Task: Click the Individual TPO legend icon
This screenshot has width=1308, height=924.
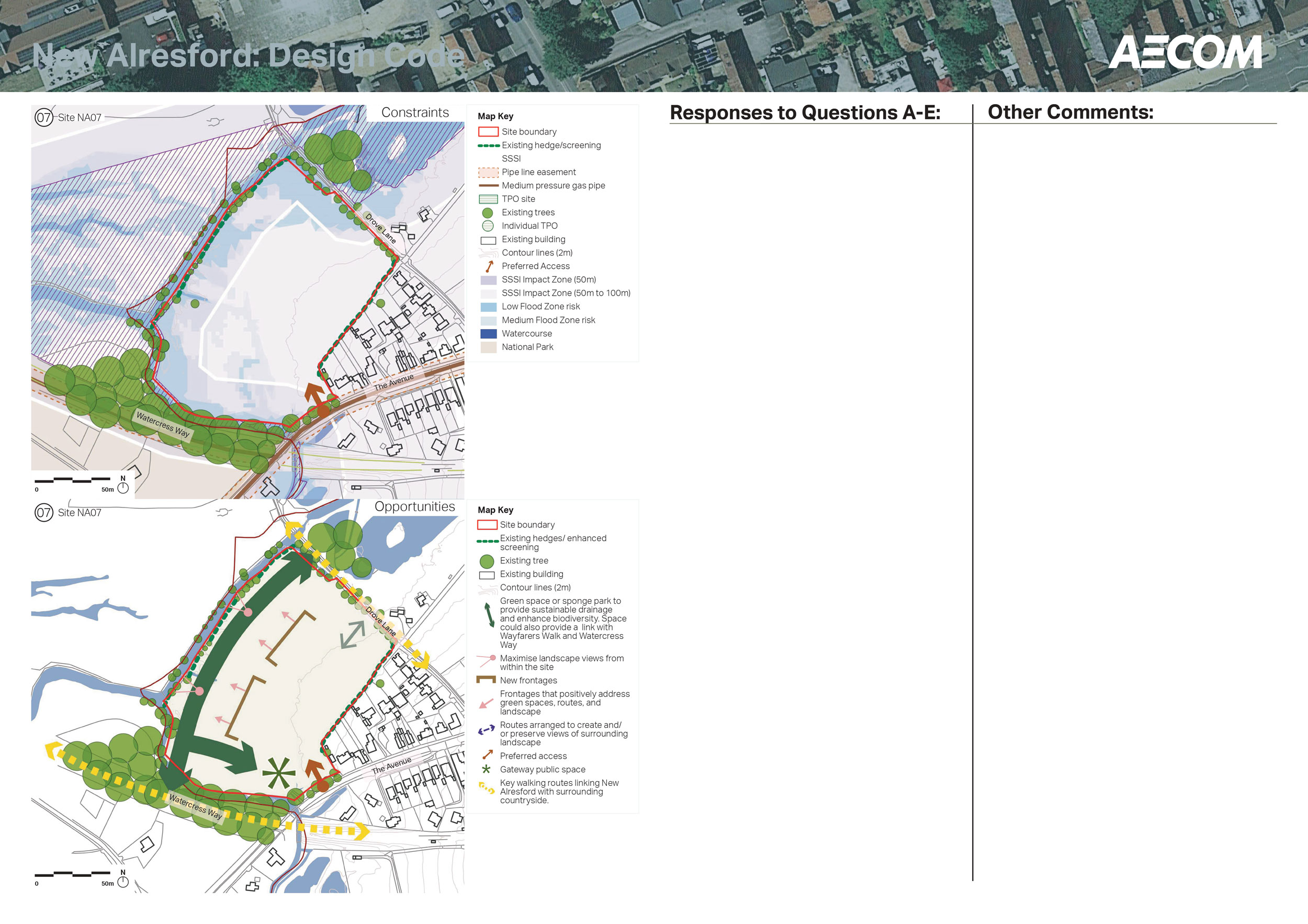Action: point(488,226)
